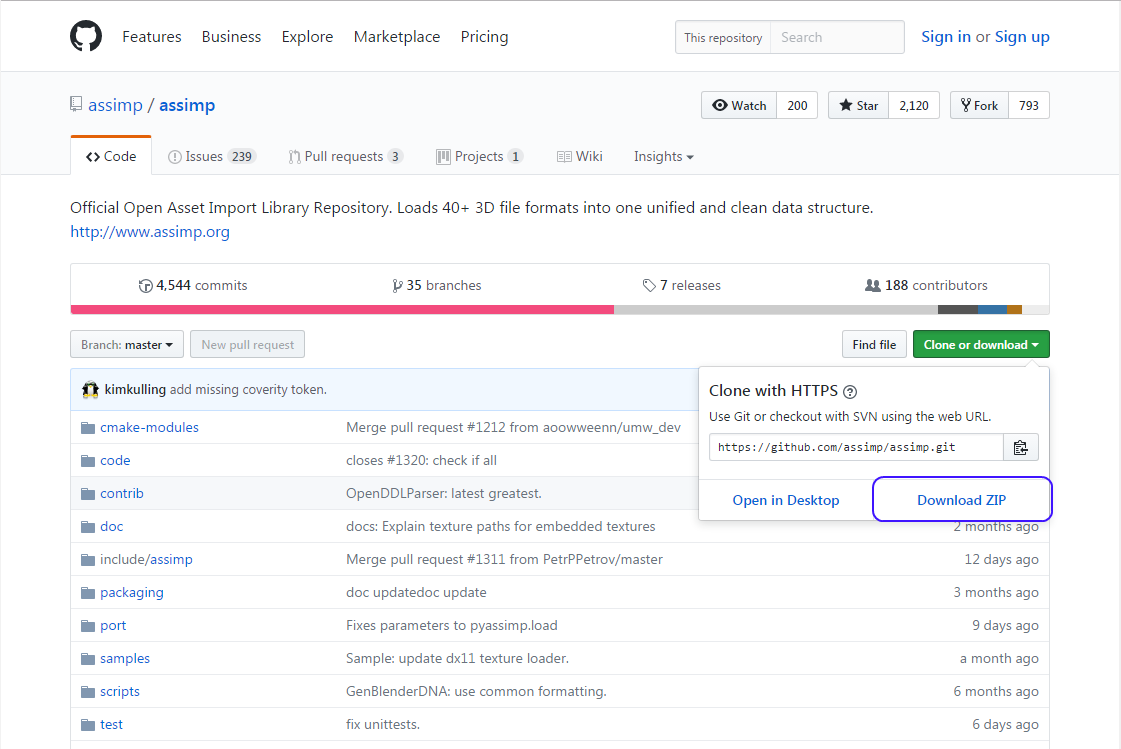
Task: Open Marketplace in the top navigation
Action: click(x=397, y=36)
